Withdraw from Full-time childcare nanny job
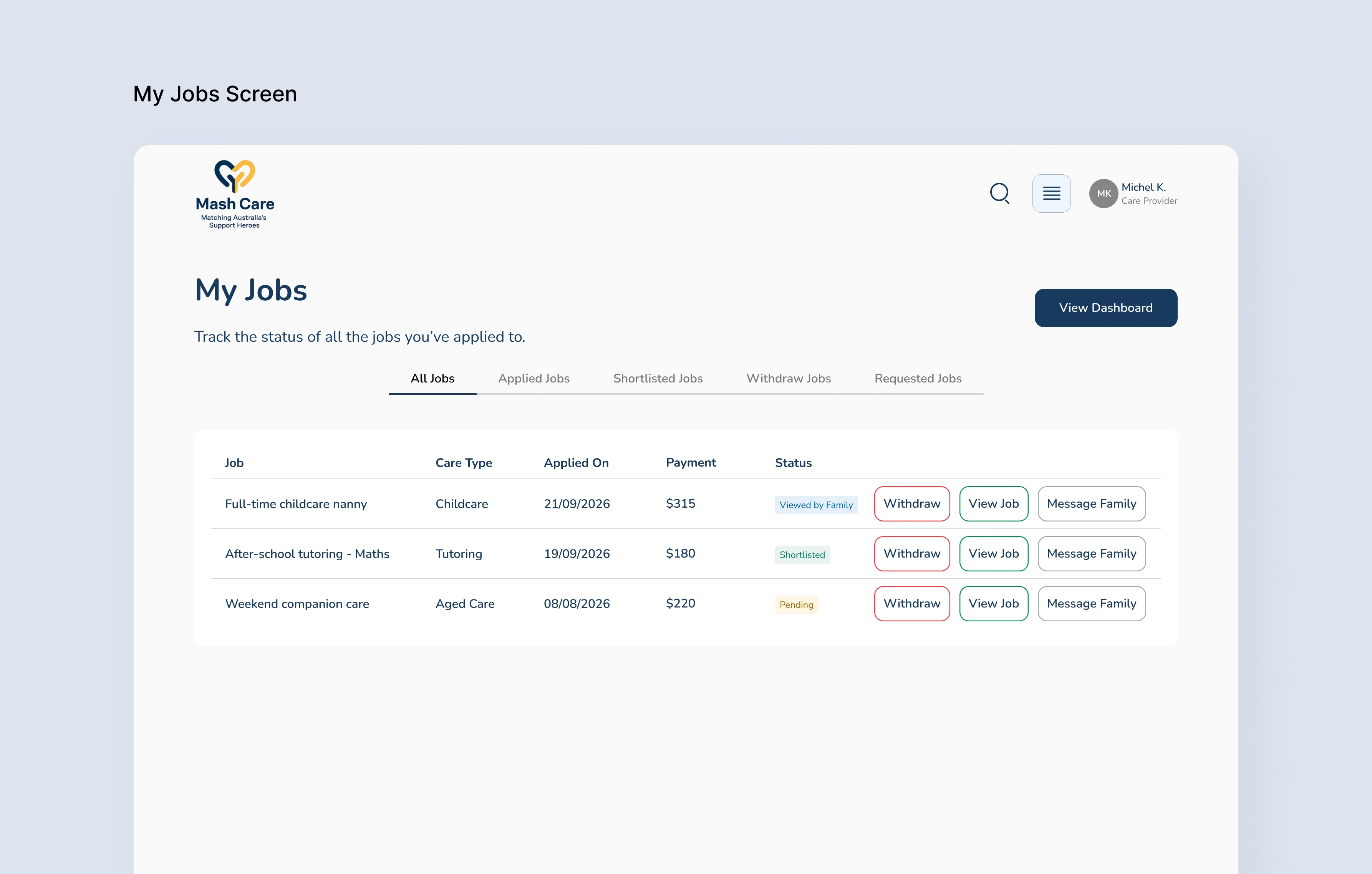Screen dimensions: 1372x874 click(911, 504)
